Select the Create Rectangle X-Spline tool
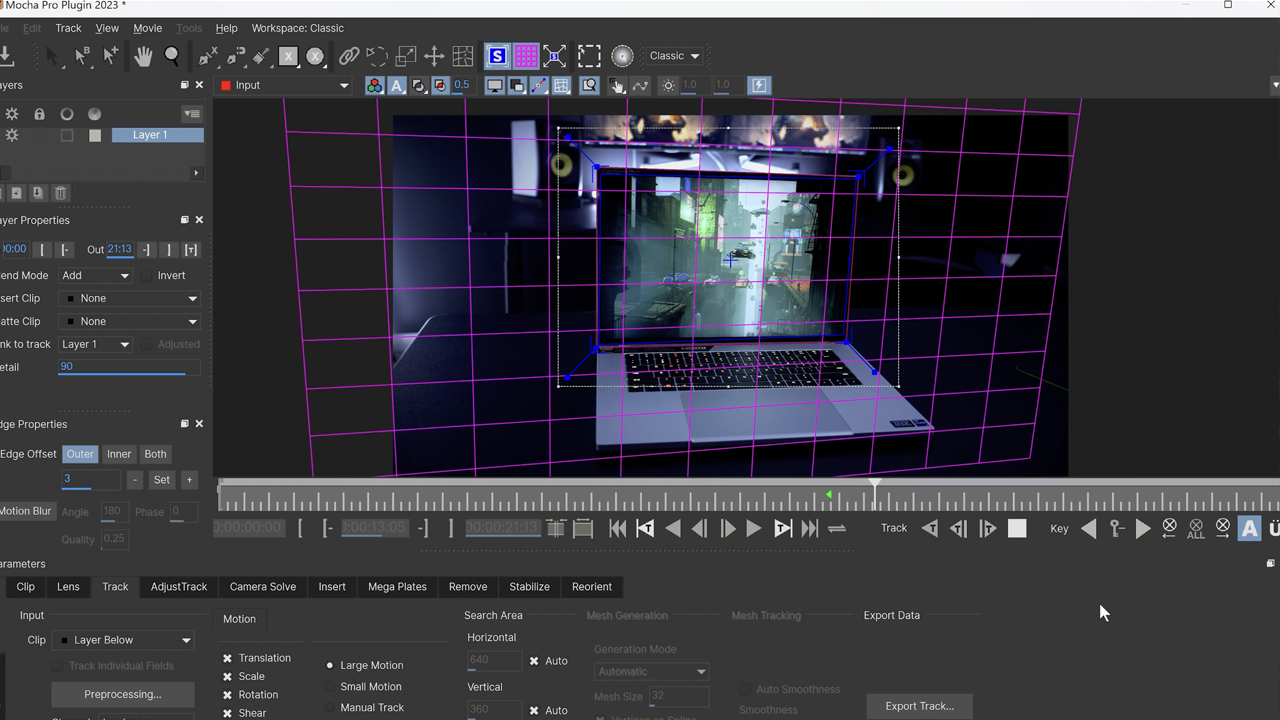 pyautogui.click(x=288, y=56)
